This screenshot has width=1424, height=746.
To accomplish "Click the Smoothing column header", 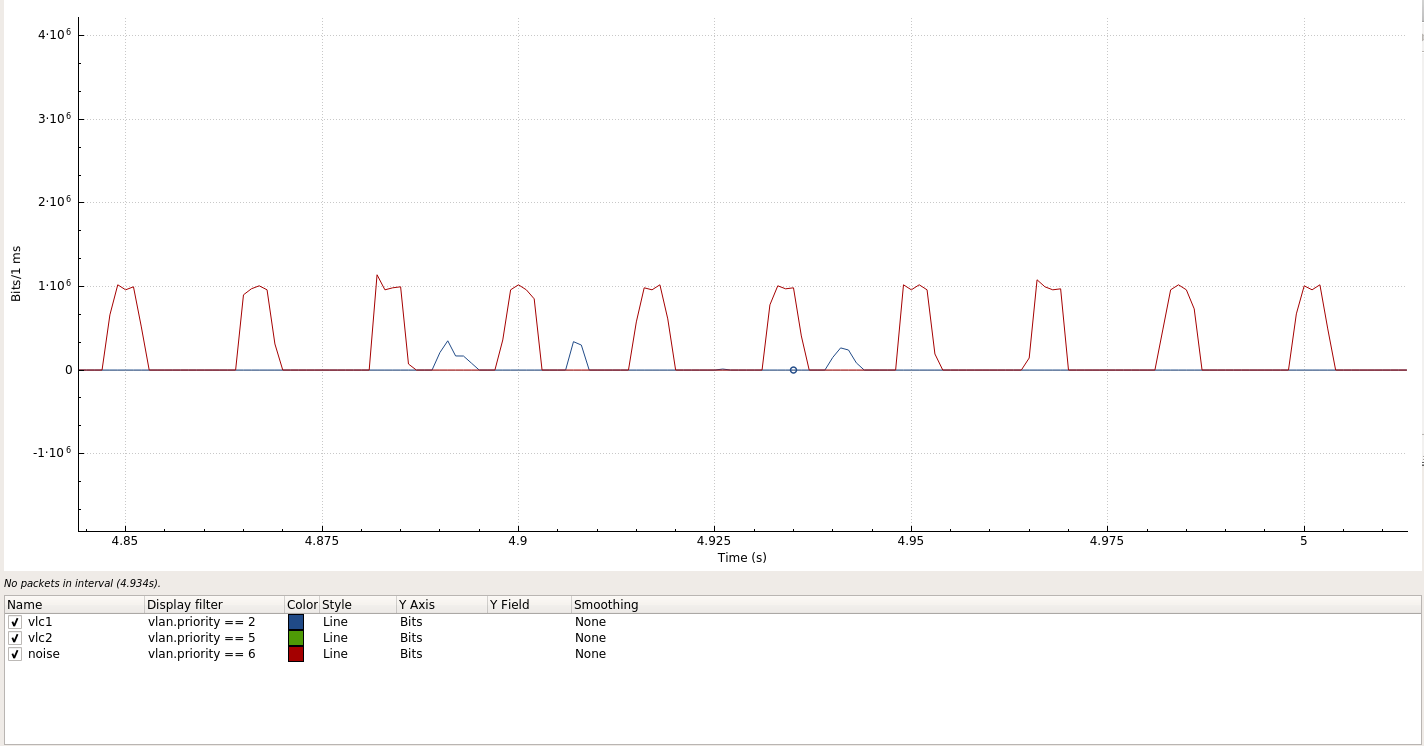I will click(x=995, y=605).
